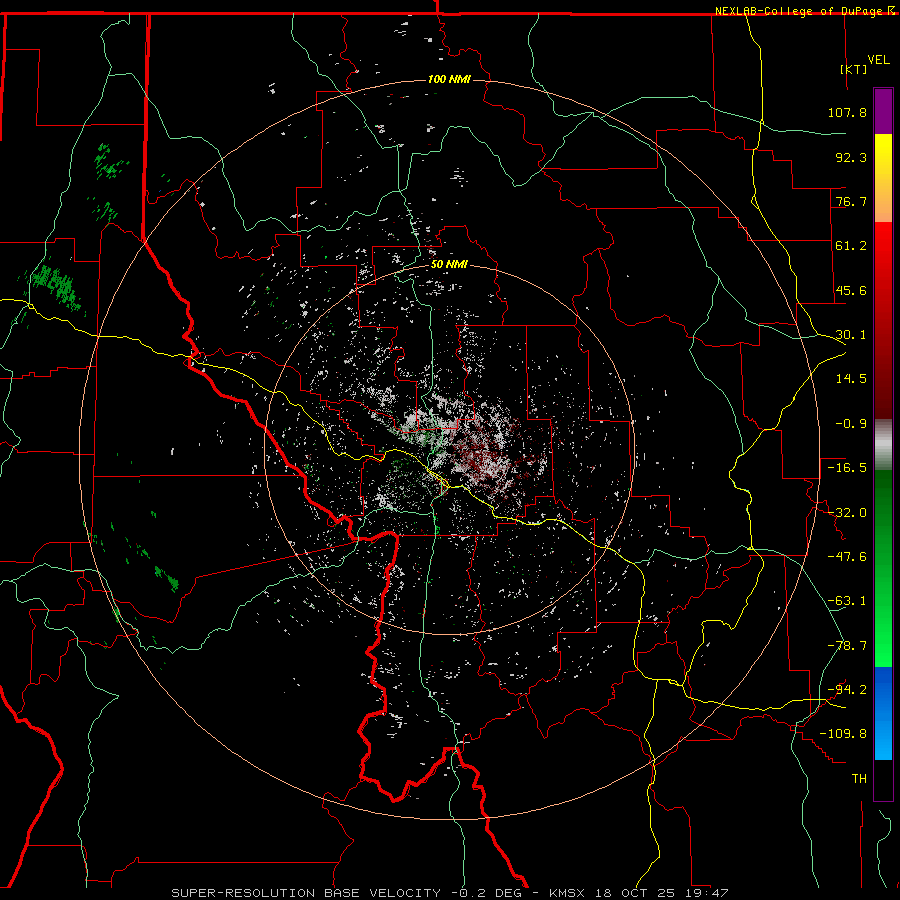This screenshot has width=900, height=900.
Task: Click the -16.5 velocity scale value
Action: click(847, 468)
